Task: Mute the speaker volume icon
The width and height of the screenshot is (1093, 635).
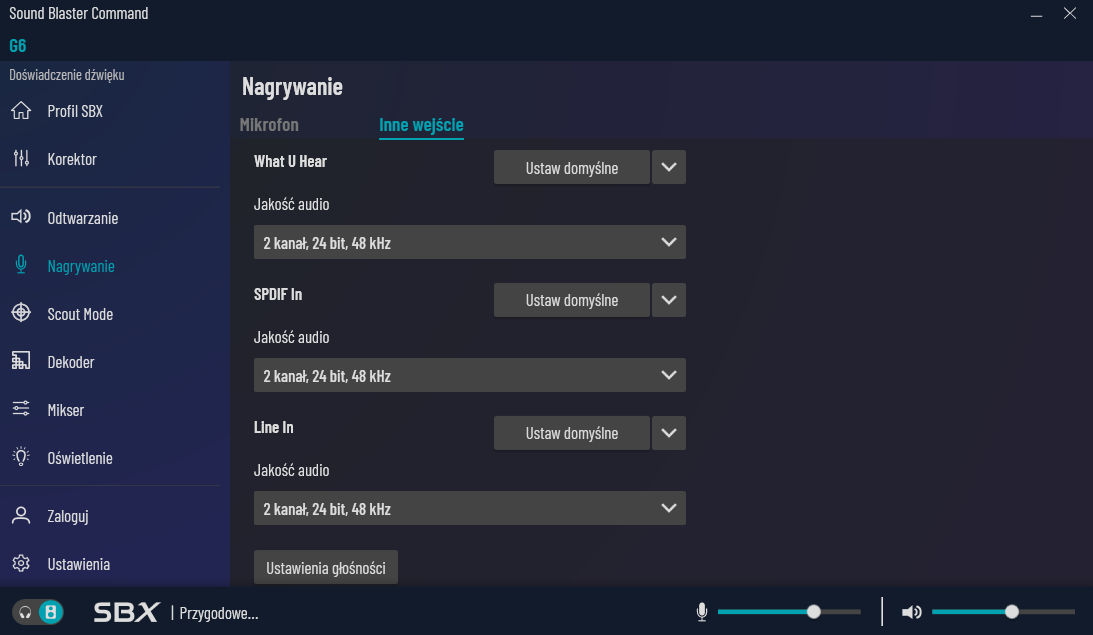Action: (911, 612)
